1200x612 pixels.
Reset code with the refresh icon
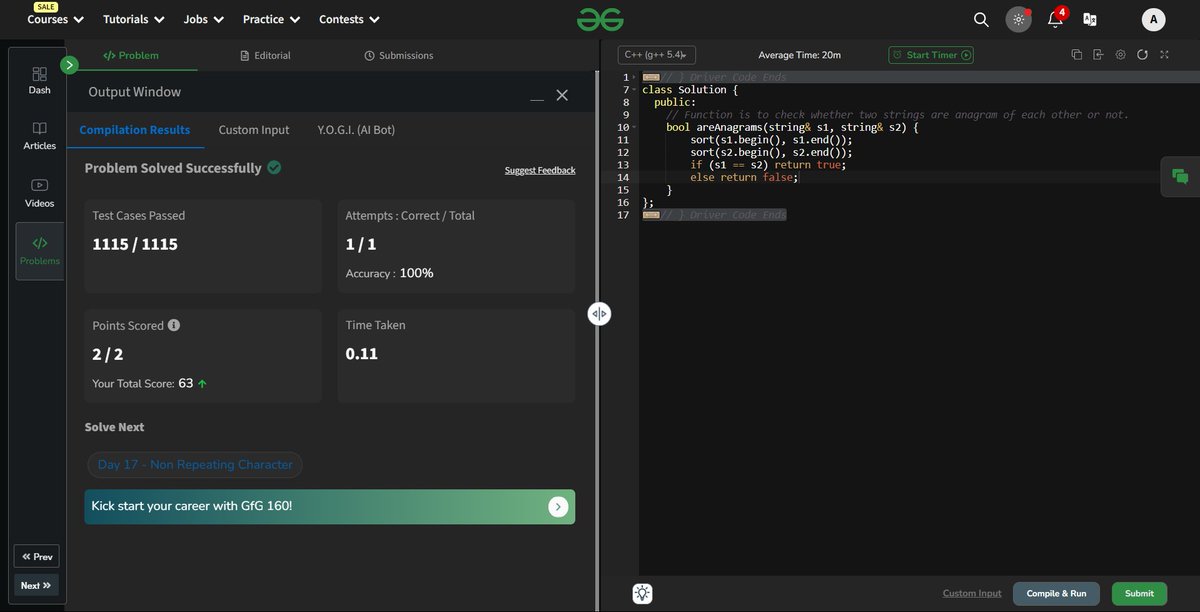(1141, 55)
